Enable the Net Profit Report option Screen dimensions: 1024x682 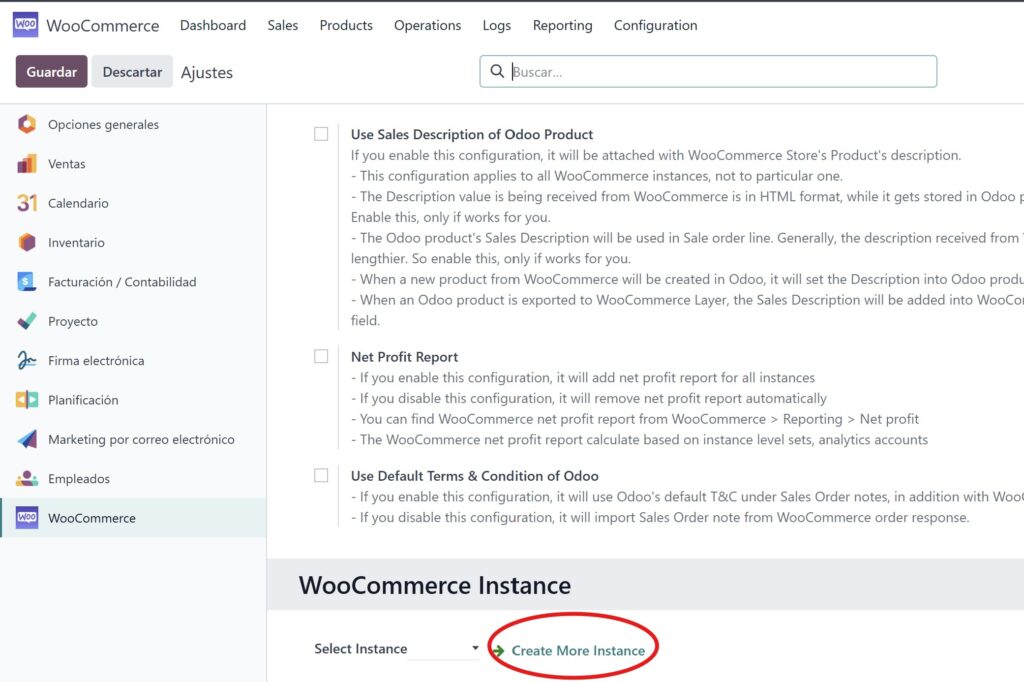pyautogui.click(x=321, y=356)
